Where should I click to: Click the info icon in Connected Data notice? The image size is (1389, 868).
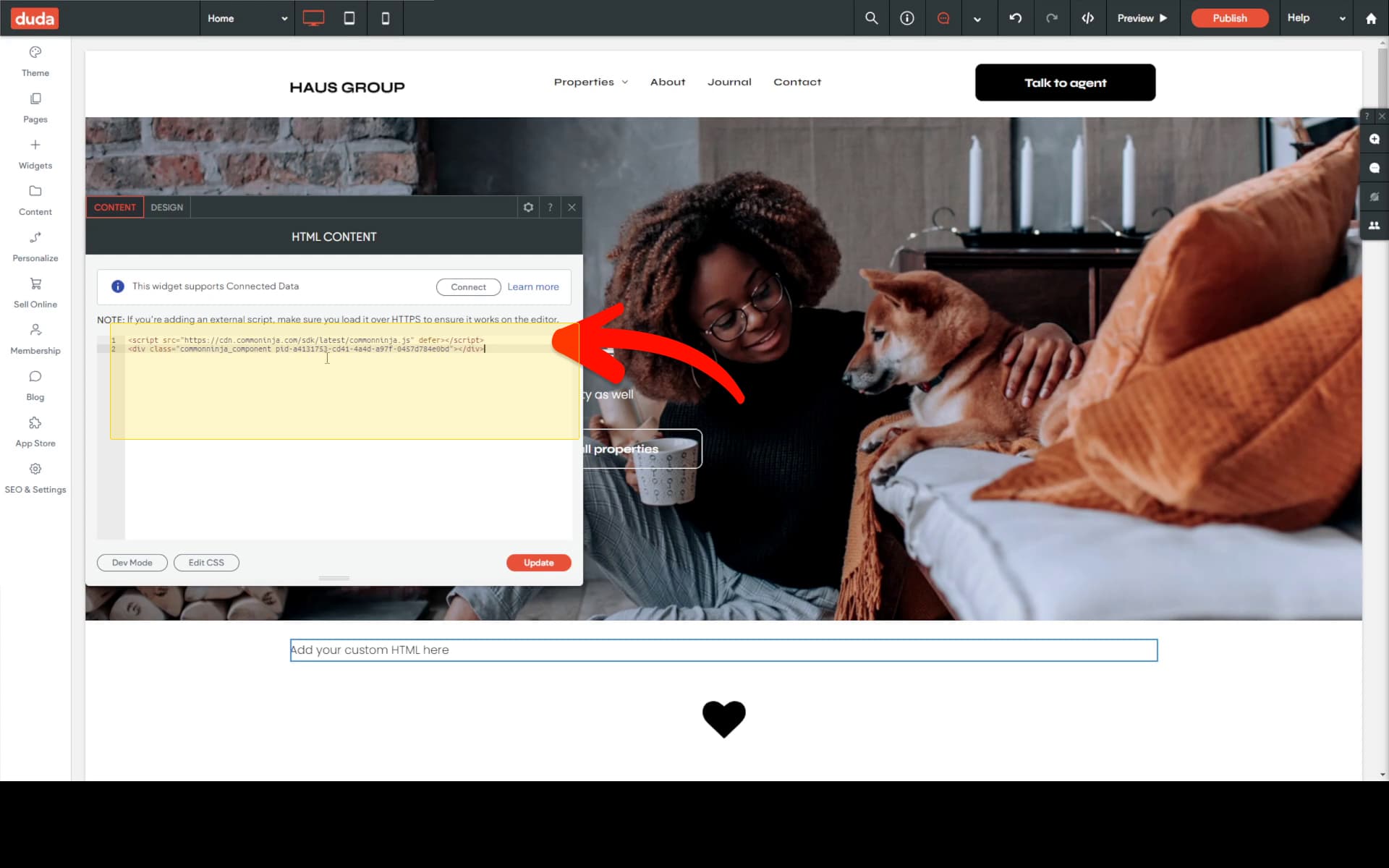tap(118, 286)
